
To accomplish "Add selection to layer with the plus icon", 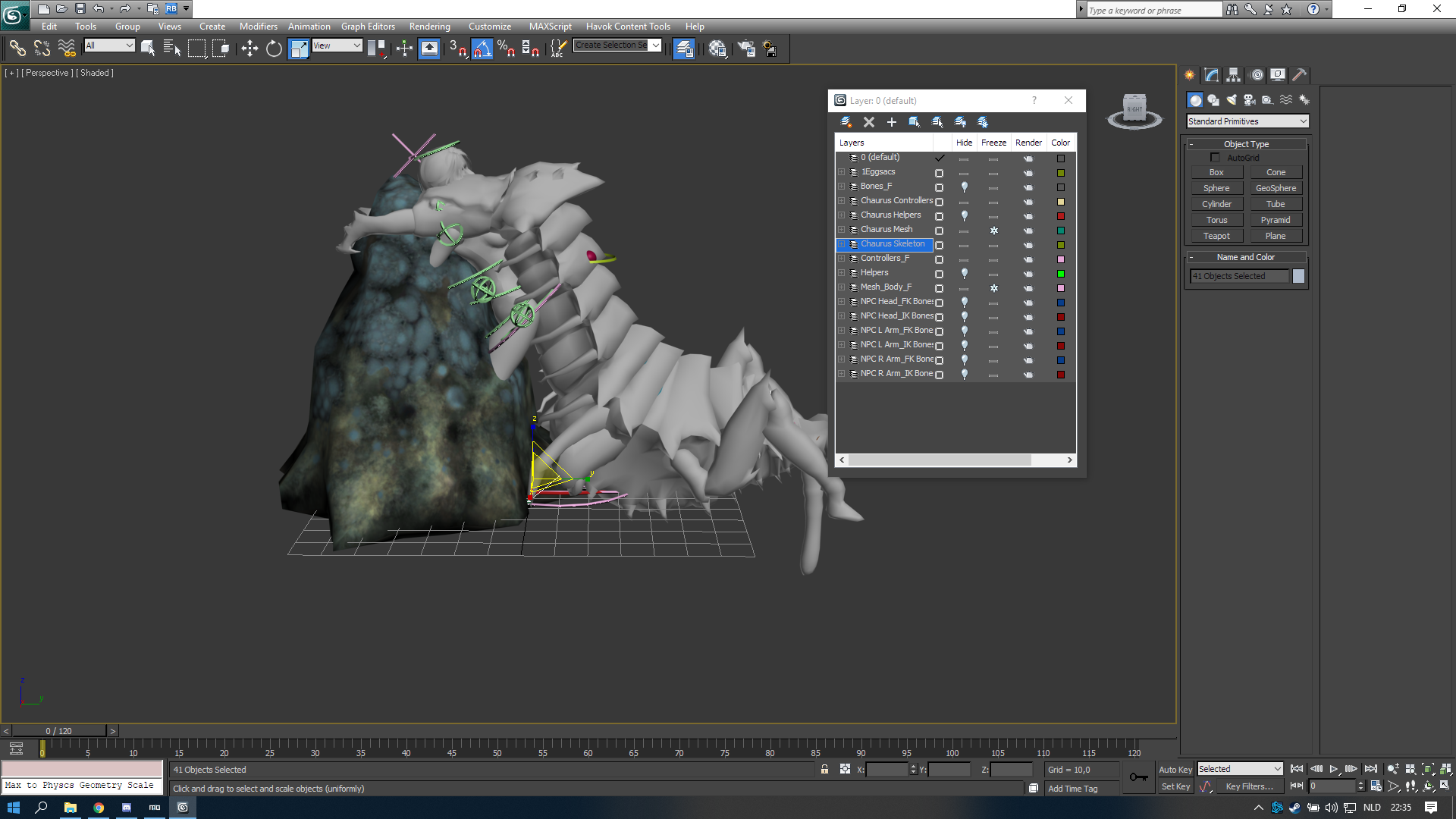I will tap(892, 122).
